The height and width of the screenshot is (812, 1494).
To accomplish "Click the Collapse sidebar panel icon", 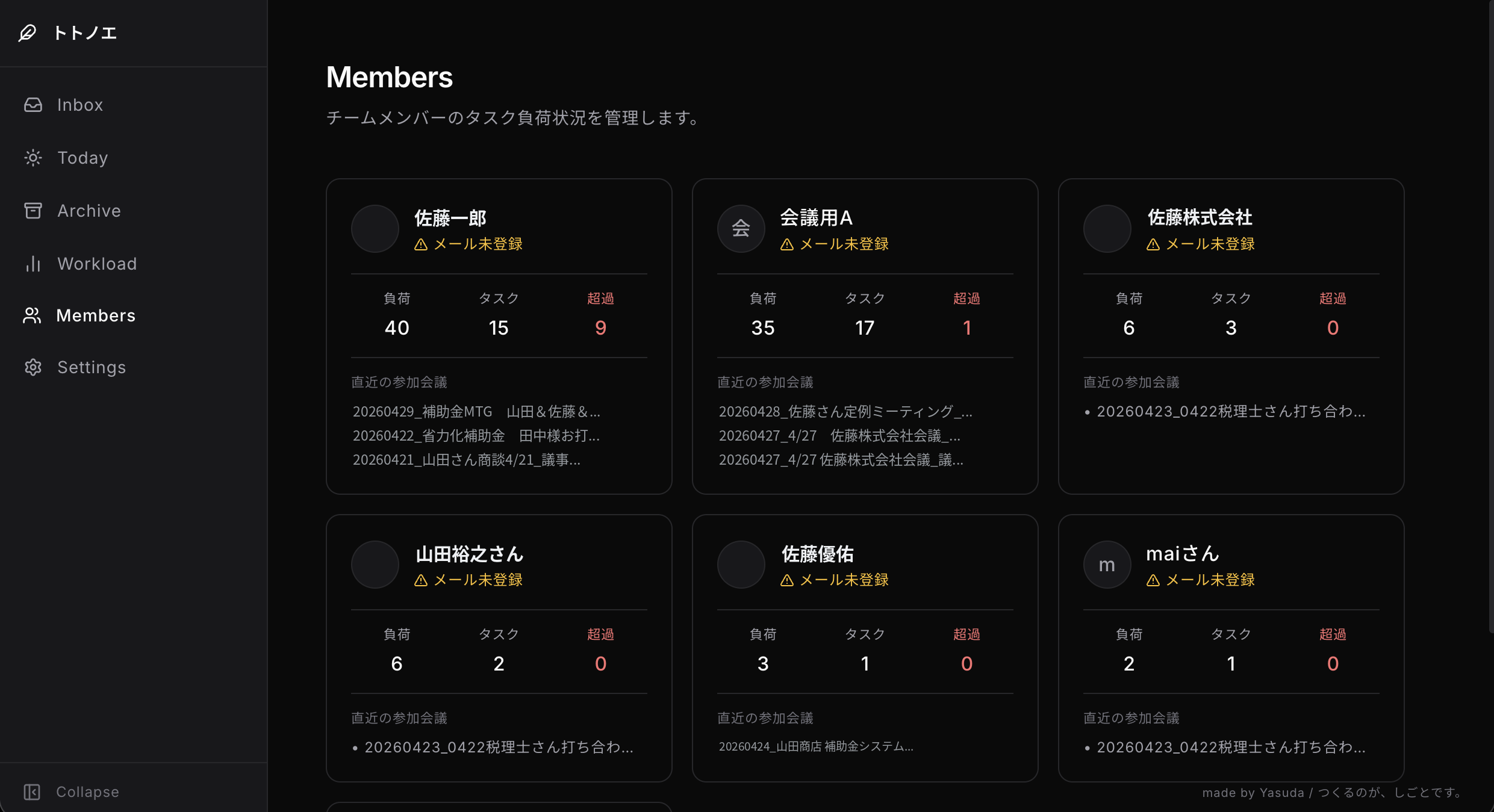I will point(32,792).
